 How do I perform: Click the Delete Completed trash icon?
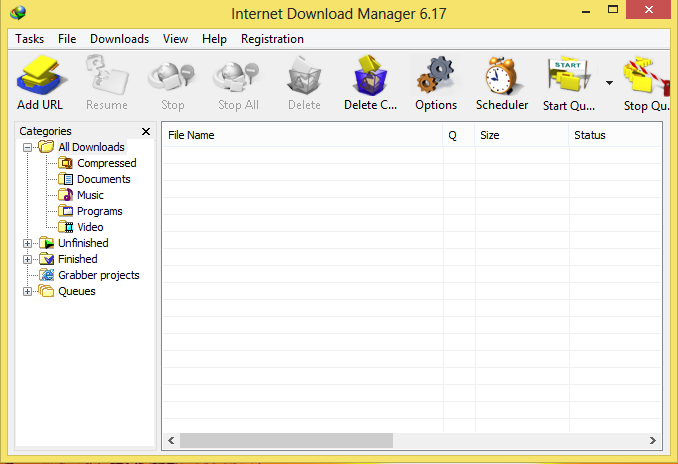[x=370, y=75]
